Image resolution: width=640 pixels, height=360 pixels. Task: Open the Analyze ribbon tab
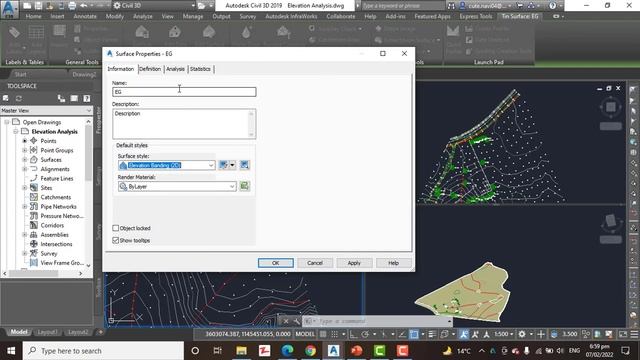[x=143, y=16]
